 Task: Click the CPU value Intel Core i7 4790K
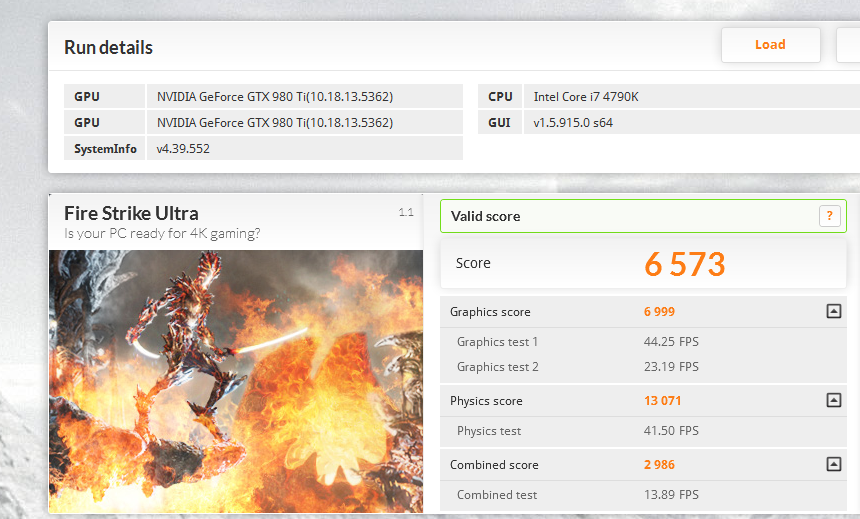tap(586, 97)
